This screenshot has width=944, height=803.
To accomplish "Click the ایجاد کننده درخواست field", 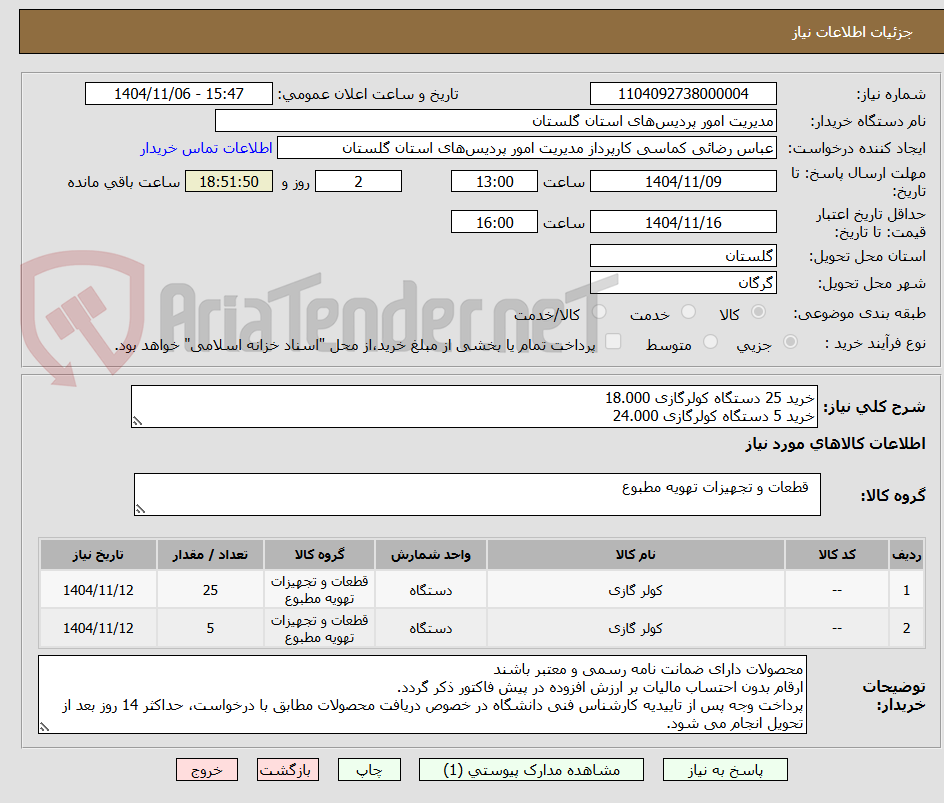I will click(527, 148).
